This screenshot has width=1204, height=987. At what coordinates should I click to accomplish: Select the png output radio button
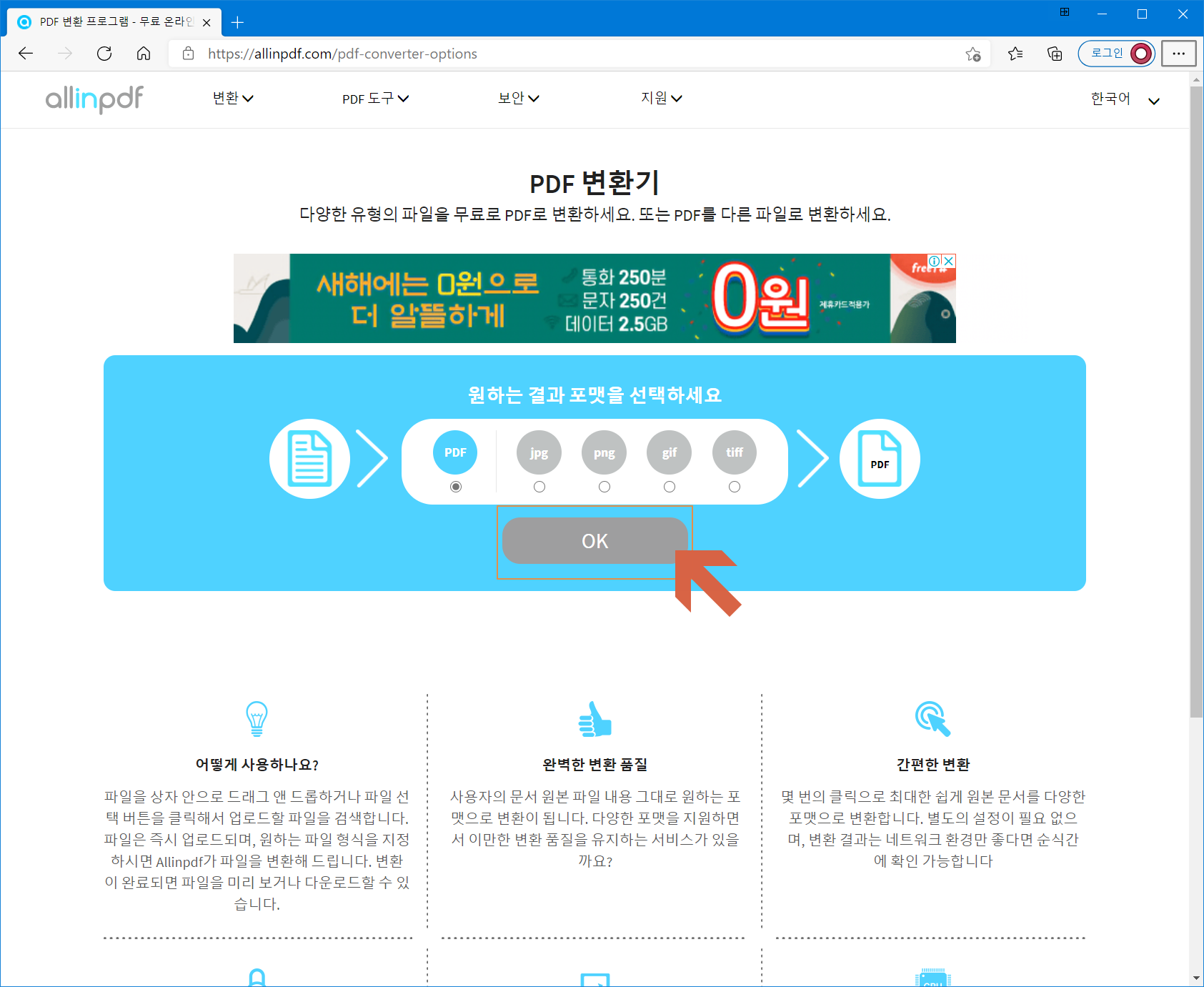[x=605, y=487]
